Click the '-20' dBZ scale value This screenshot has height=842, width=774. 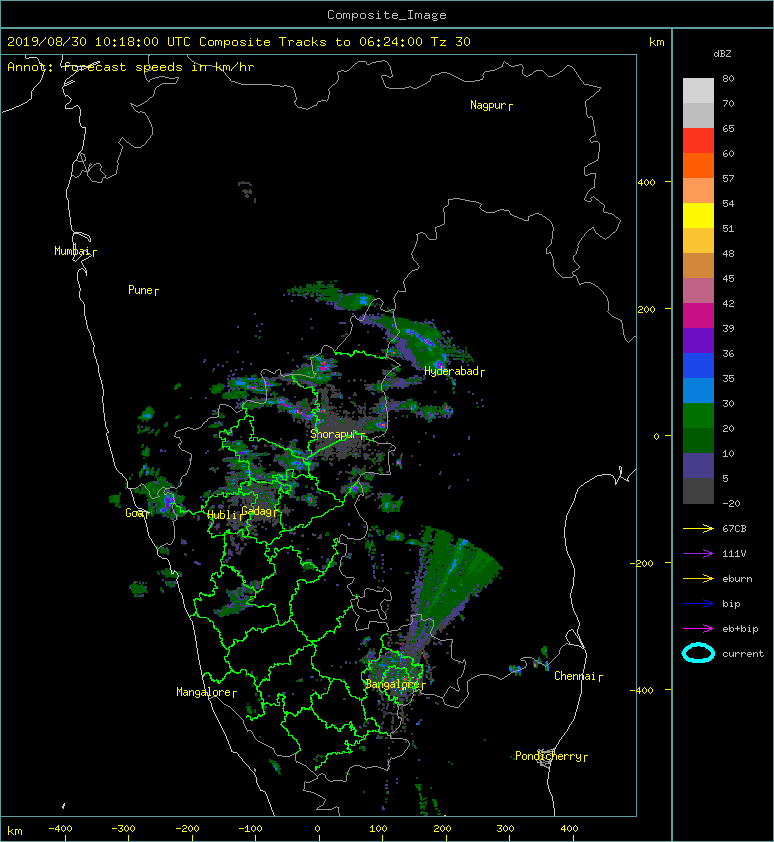tap(731, 504)
